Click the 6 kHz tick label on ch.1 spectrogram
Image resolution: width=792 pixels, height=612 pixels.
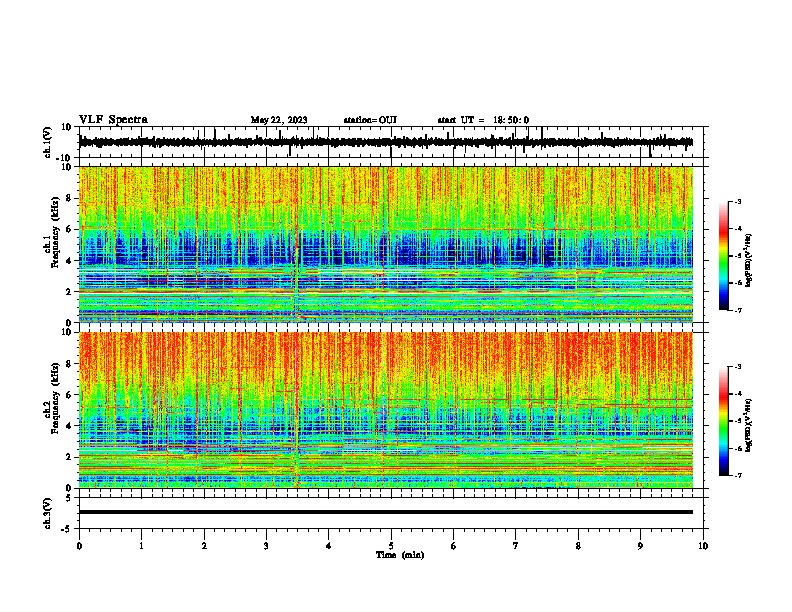point(69,229)
